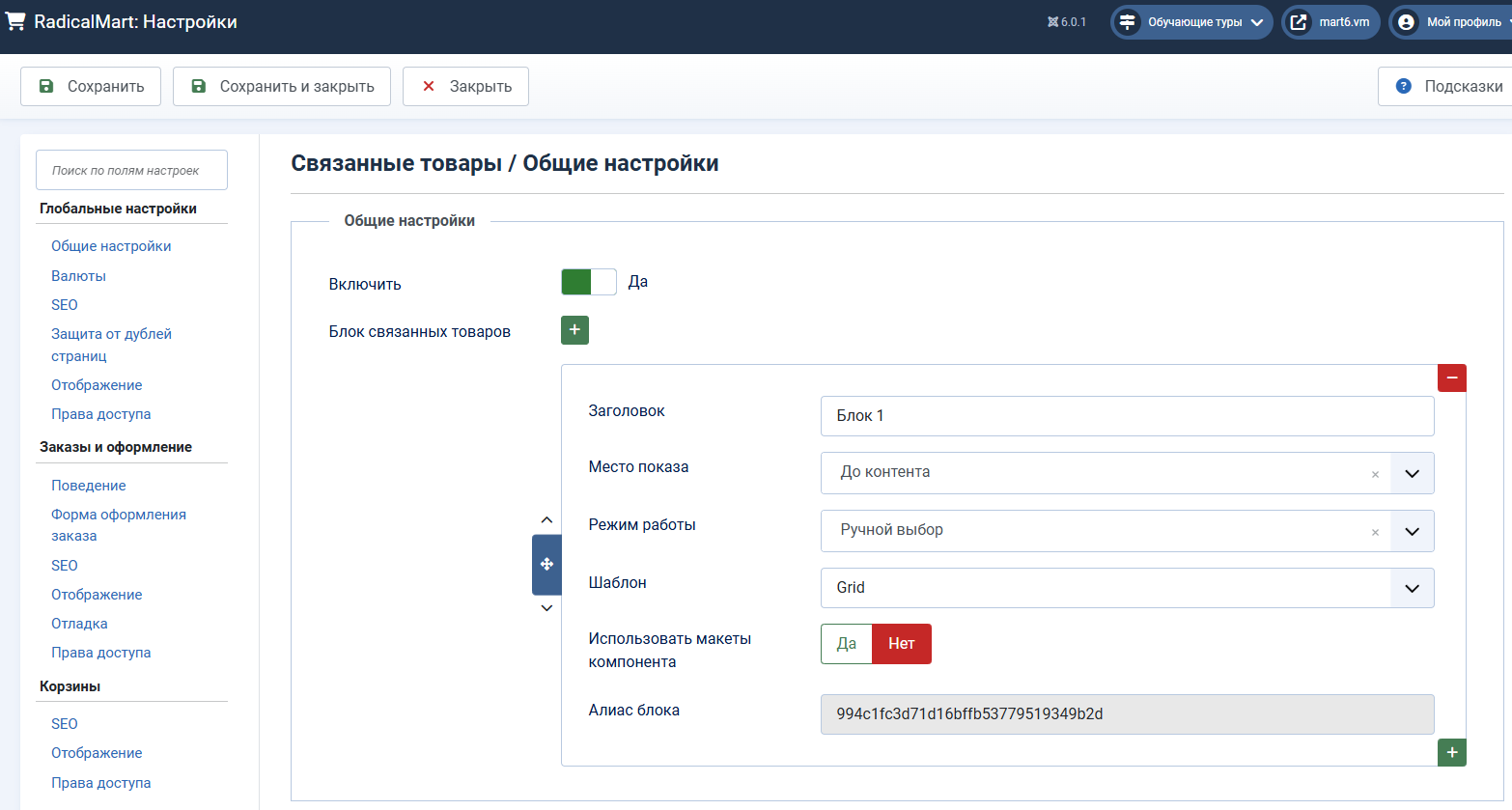Click the green plus icon beside Блок связанных товаров

coord(574,330)
